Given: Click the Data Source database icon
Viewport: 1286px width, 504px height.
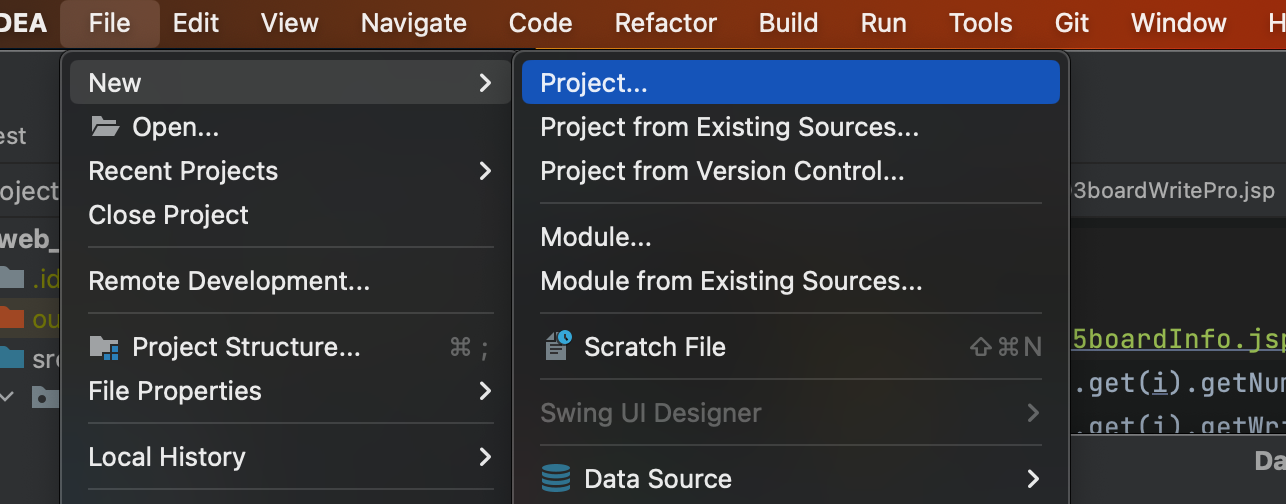Looking at the screenshot, I should click(556, 478).
